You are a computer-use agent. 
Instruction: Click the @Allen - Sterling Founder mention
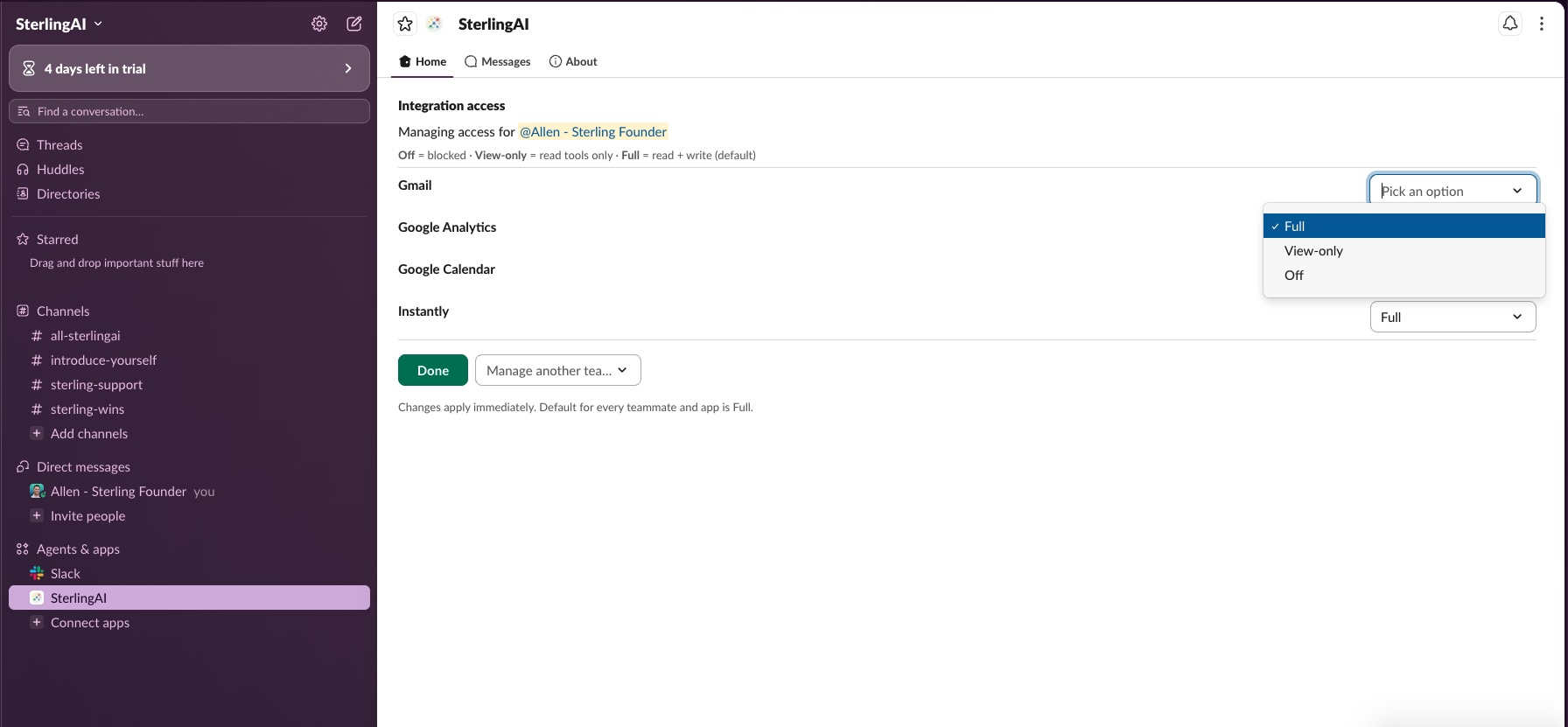(x=593, y=132)
